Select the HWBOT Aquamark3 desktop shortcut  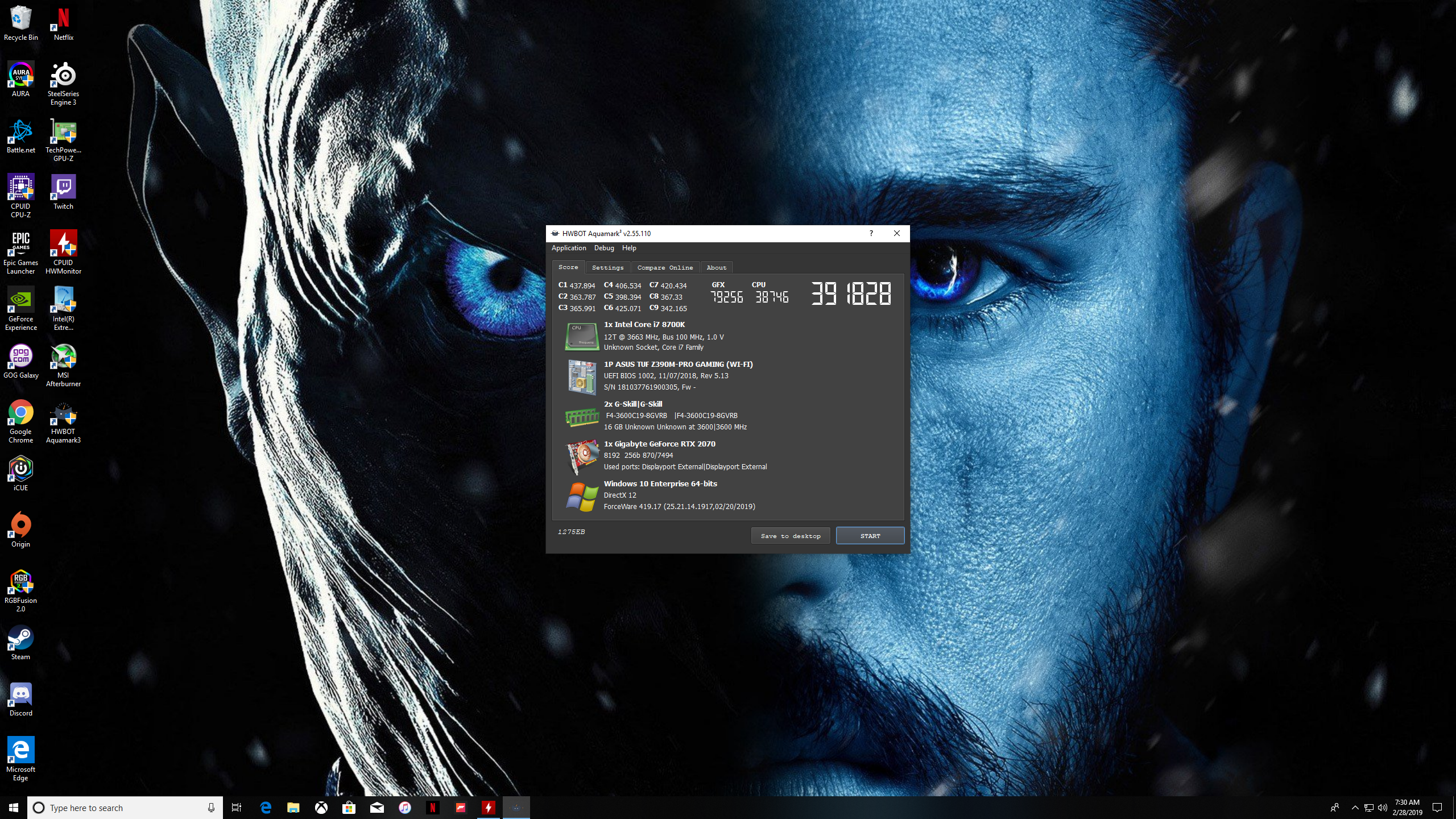click(64, 421)
